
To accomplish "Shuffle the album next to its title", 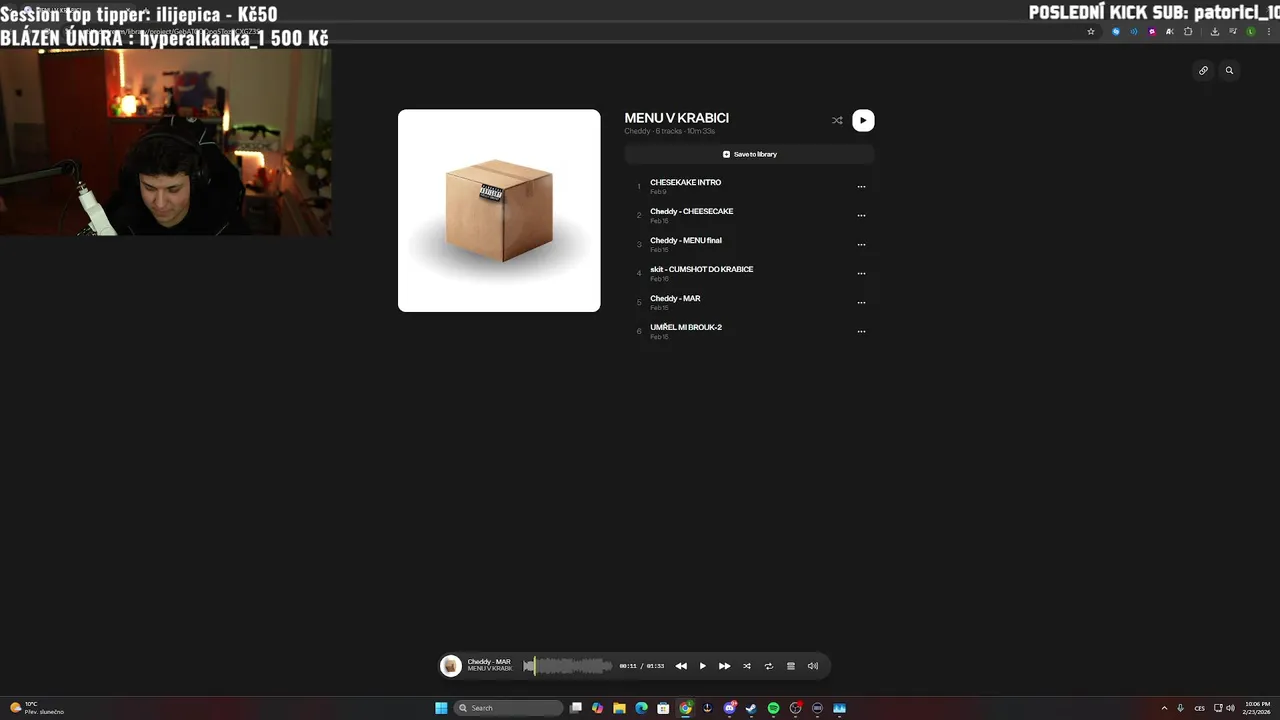I will pyautogui.click(x=837, y=120).
